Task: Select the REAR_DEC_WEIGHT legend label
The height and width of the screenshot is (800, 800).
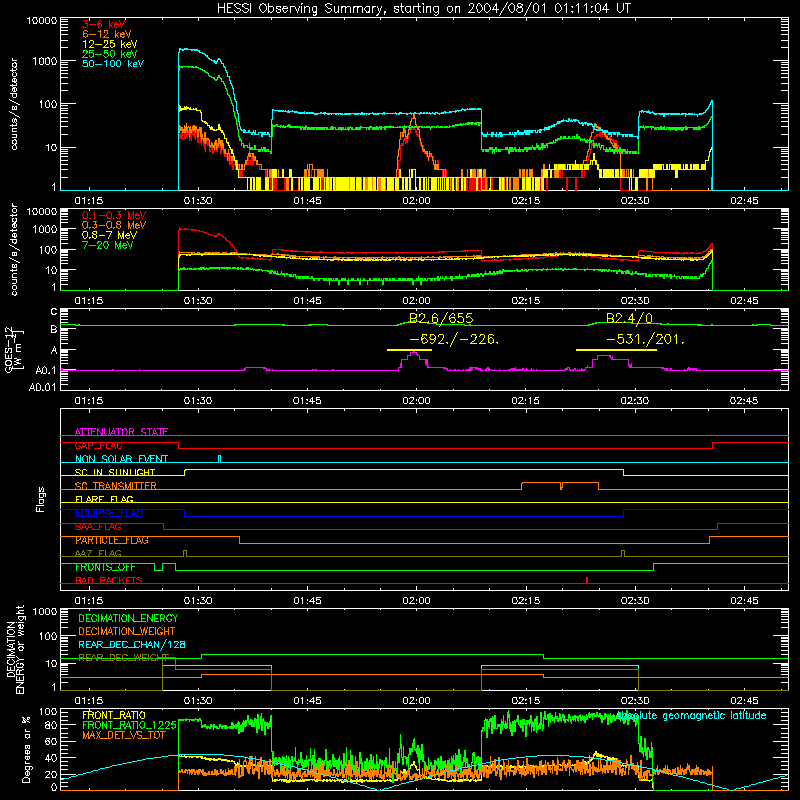Action: (123, 658)
